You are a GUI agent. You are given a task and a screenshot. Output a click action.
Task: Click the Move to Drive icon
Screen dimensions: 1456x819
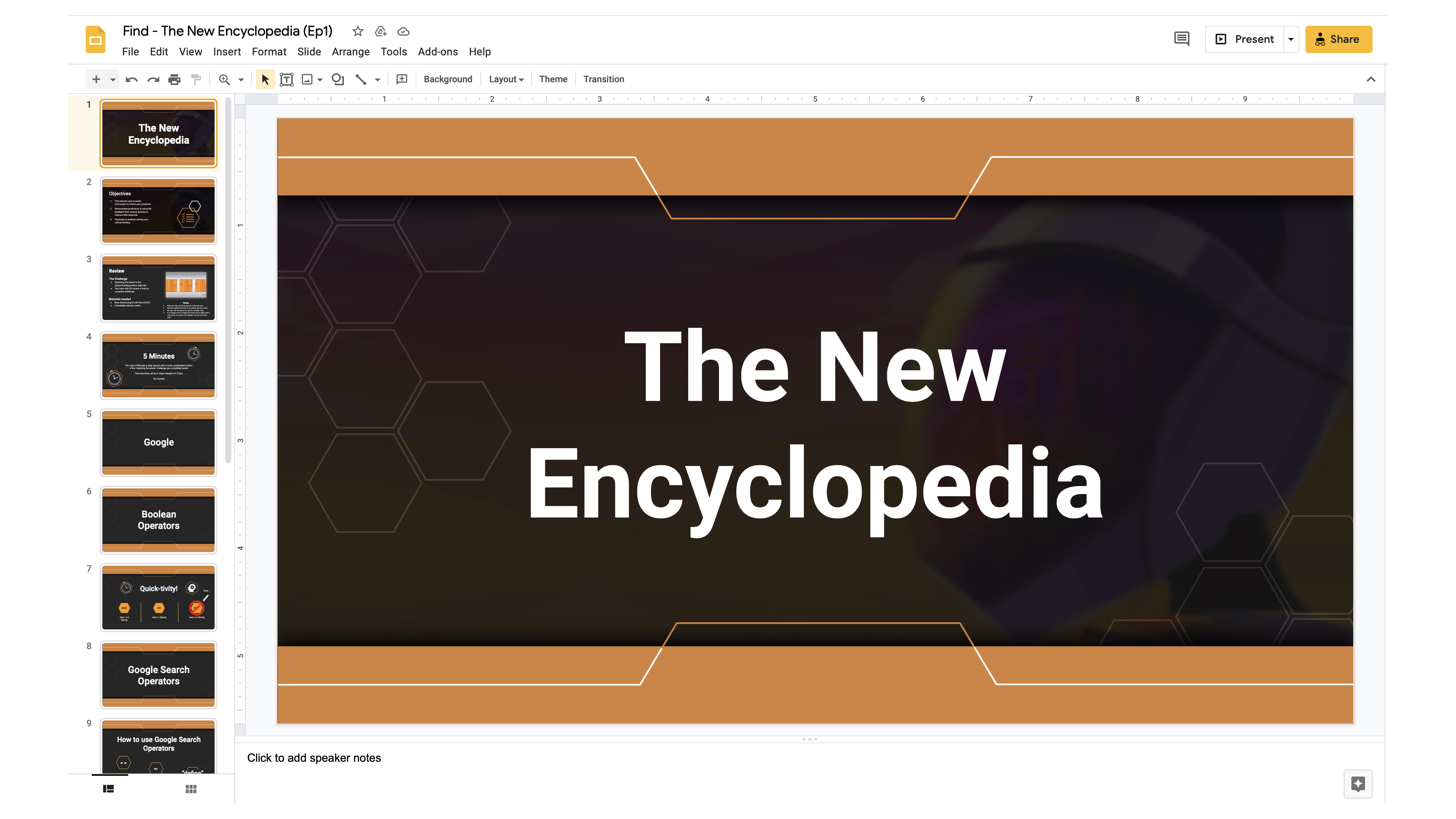pyautogui.click(x=381, y=31)
